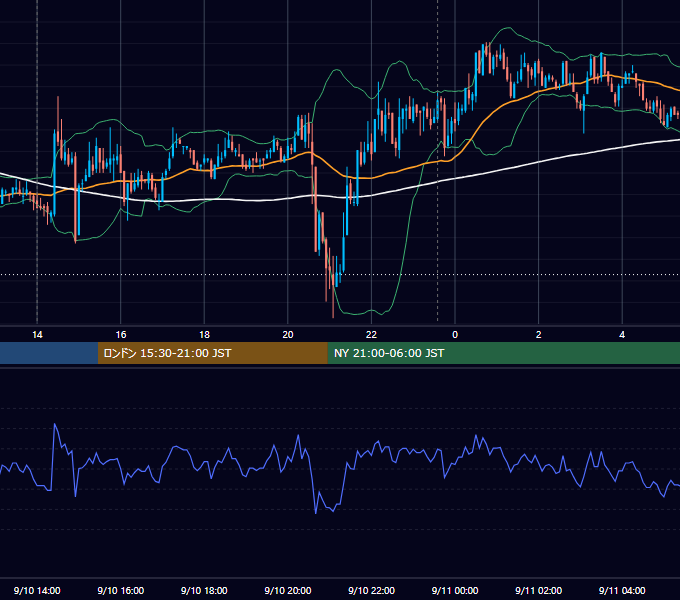680x600 pixels.
Task: Click the blue session band before ロンドン
Action: (49, 353)
